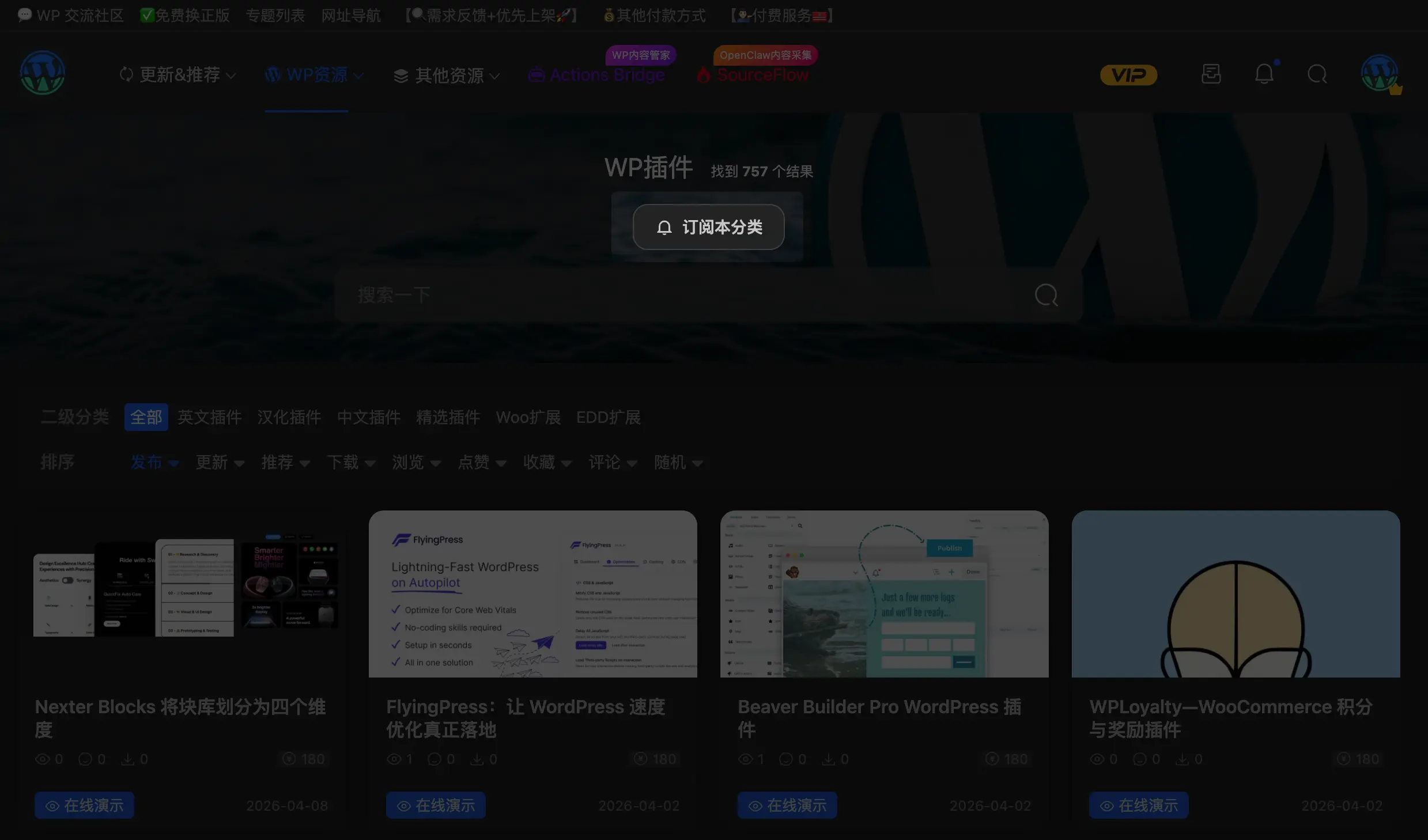Select the 汉化插件 category filter
The image size is (1428, 840).
[x=289, y=417]
